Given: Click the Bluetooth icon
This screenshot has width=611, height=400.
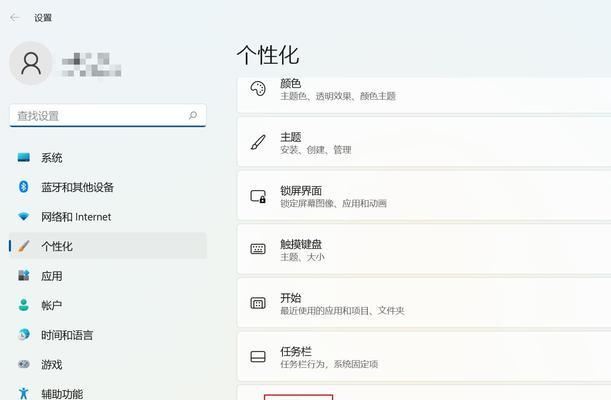Looking at the screenshot, I should click(23, 187).
